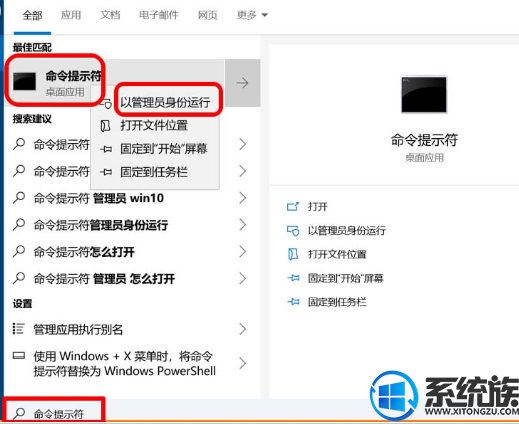
Task: Choose 固定到任务栏 in the context menu
Action: pos(154,172)
